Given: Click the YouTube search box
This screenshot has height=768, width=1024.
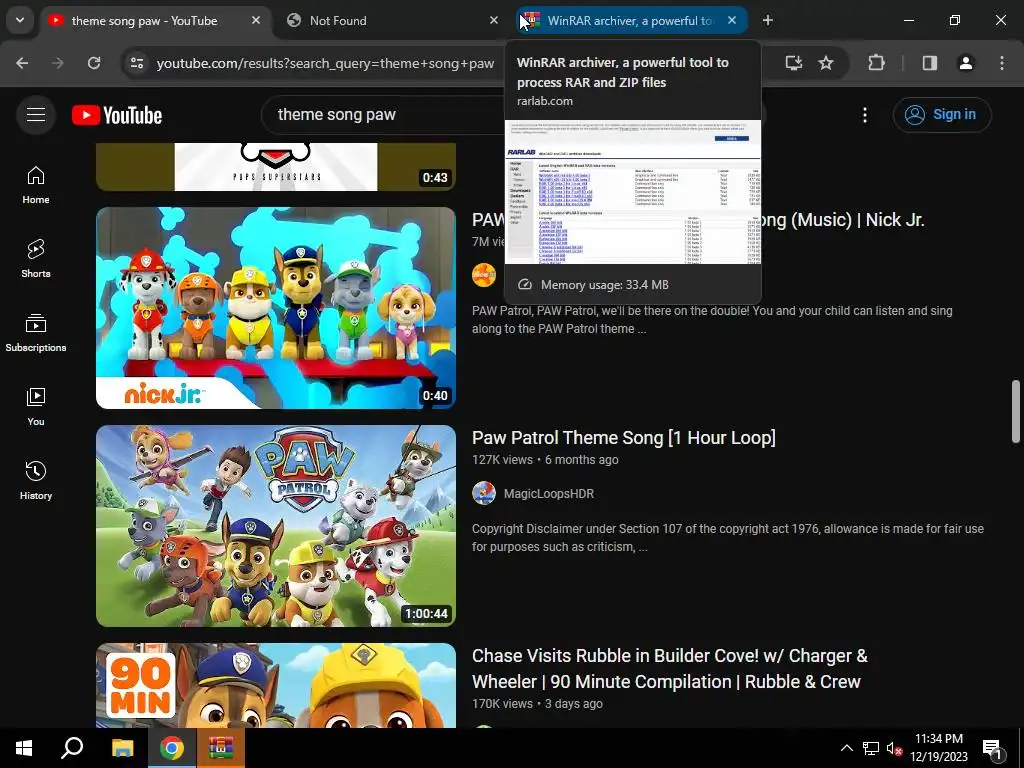Looking at the screenshot, I should (382, 115).
